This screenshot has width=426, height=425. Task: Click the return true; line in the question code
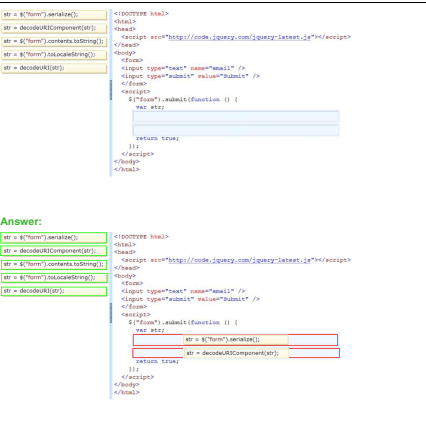[x=157, y=138]
